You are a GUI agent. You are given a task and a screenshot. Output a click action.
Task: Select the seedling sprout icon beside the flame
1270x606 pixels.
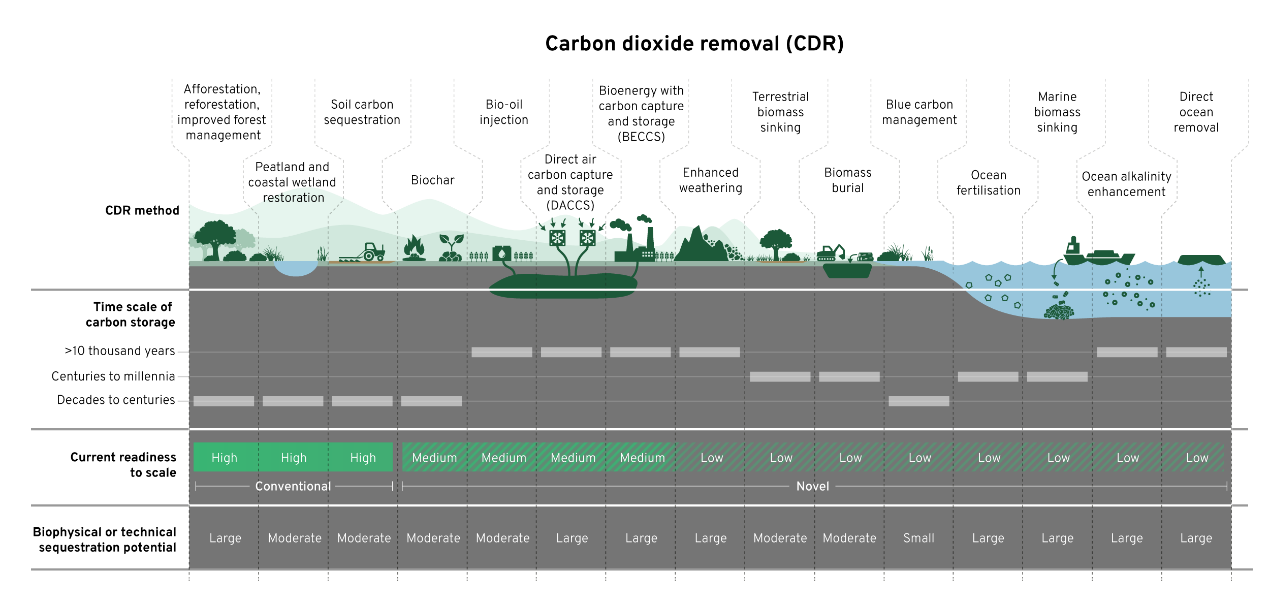(x=450, y=245)
